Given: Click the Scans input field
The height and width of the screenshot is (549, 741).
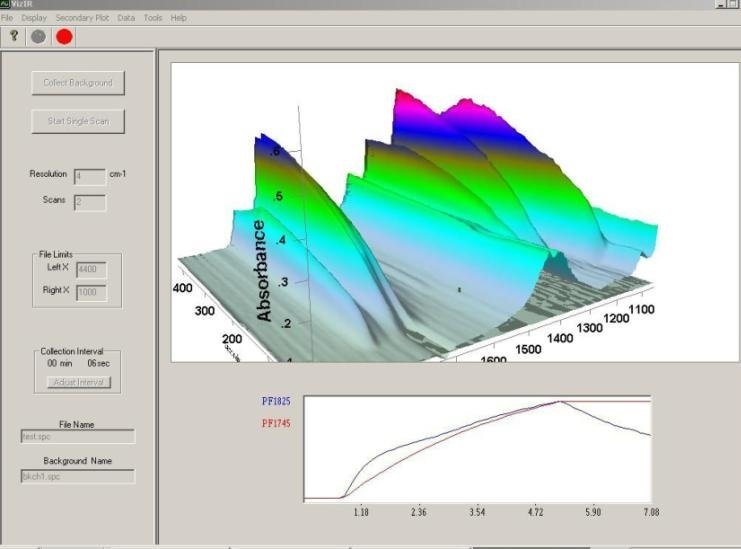Looking at the screenshot, I should pos(89,202).
